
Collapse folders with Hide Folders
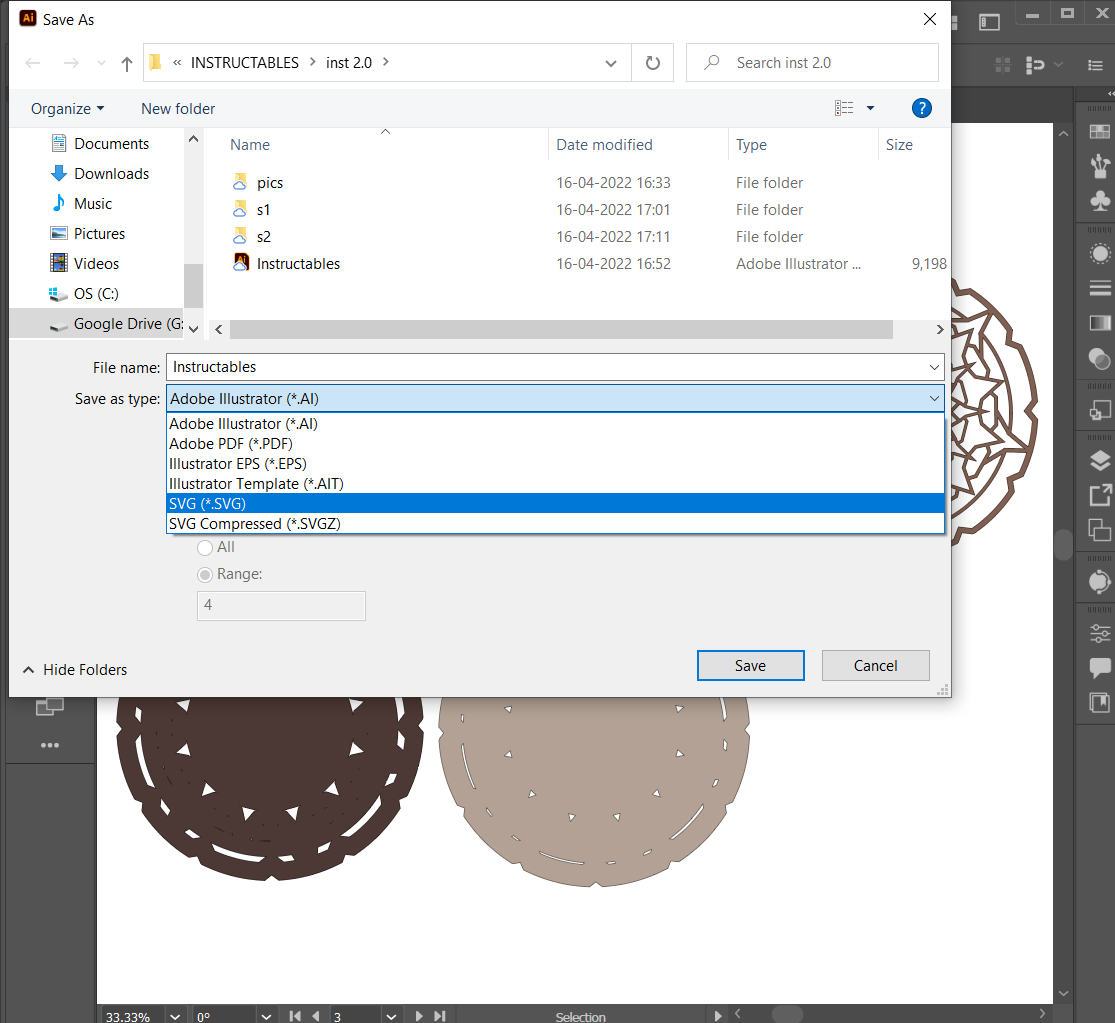[75, 670]
